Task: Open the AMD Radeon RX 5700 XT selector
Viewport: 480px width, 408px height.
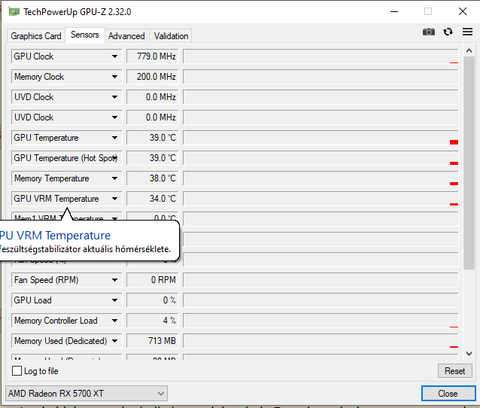Action: click(86, 394)
